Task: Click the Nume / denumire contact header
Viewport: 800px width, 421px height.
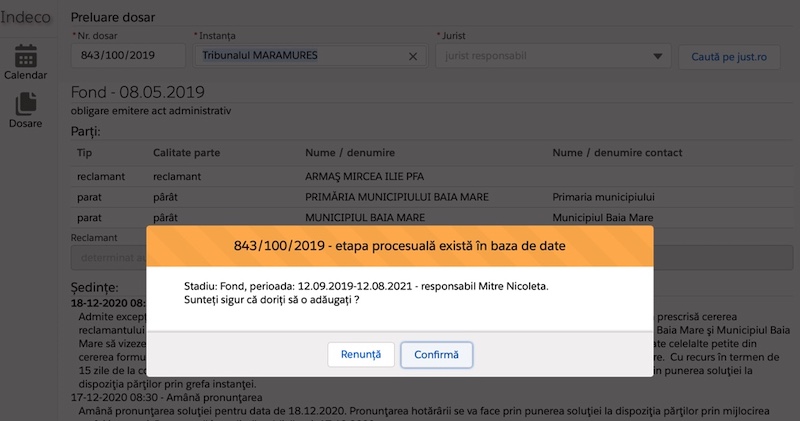Action: click(617, 153)
